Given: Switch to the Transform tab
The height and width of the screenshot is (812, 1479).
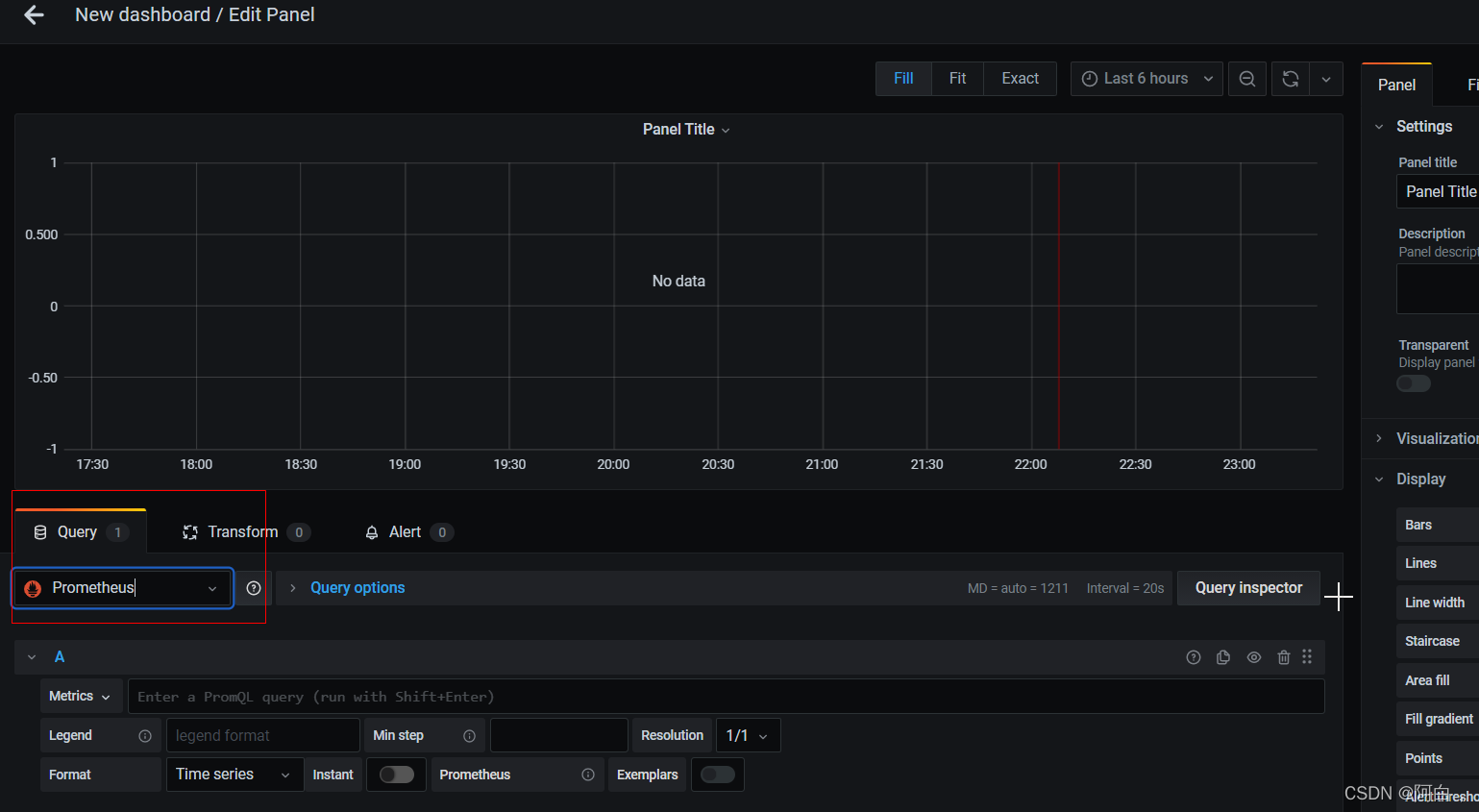Looking at the screenshot, I should click(x=244, y=532).
